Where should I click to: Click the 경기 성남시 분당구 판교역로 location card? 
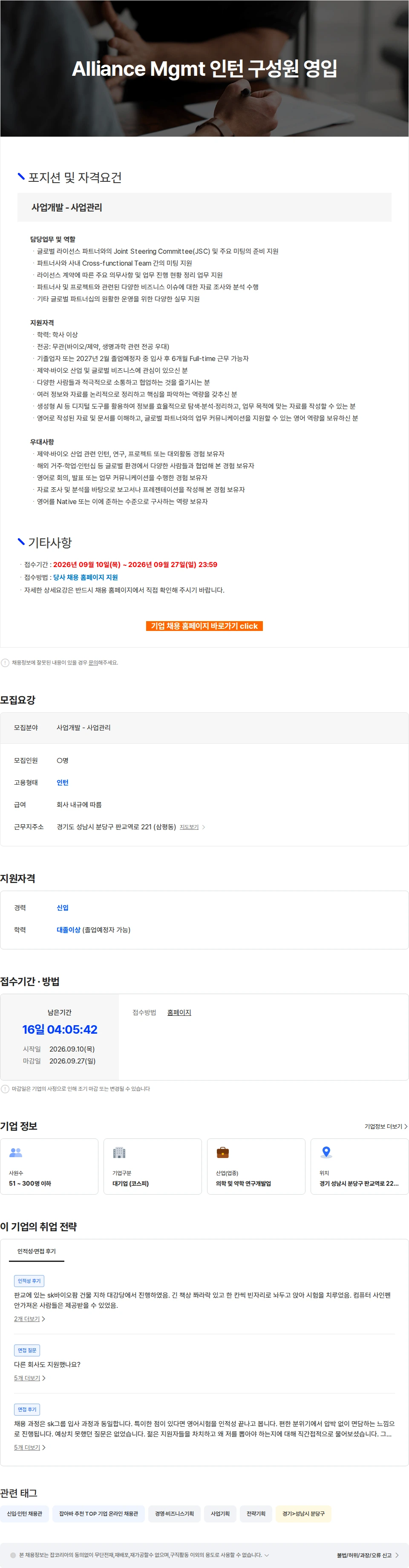[x=360, y=1166]
